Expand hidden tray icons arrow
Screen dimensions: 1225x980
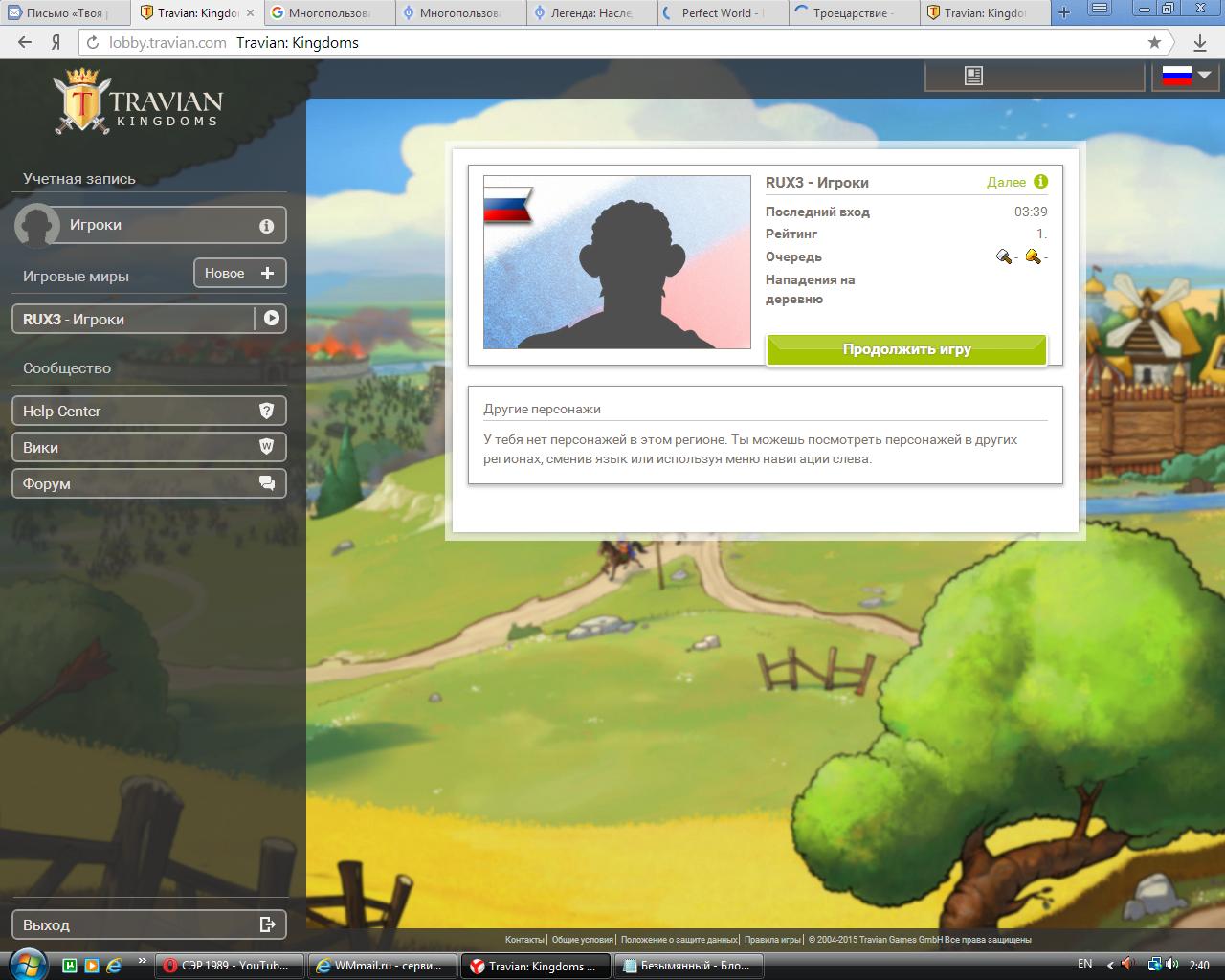coord(1110,965)
